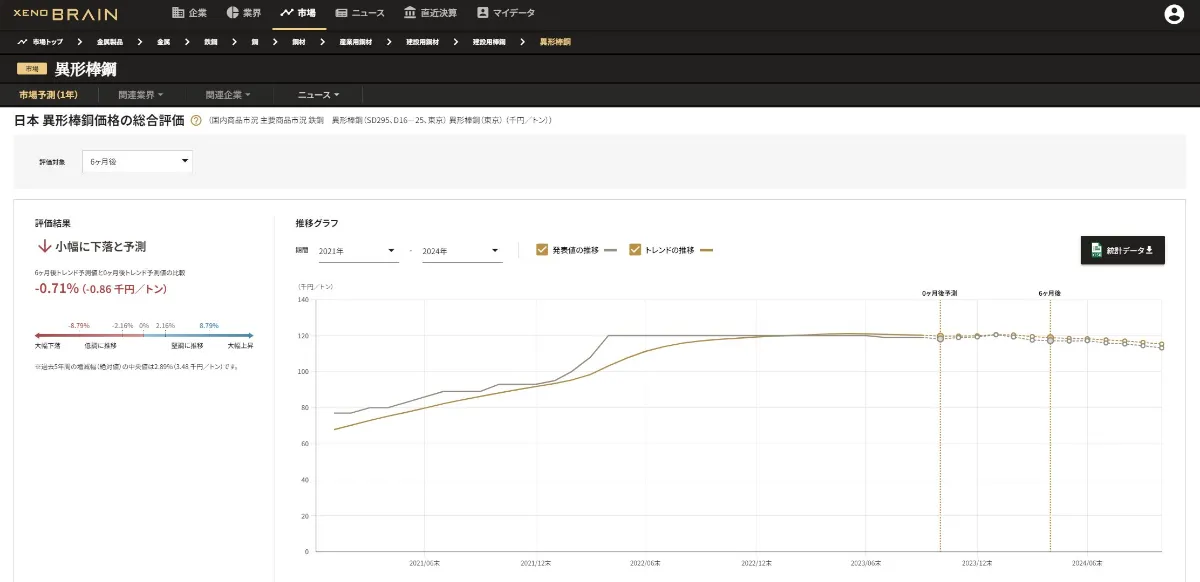Open the 2024年 end year dropdown
The height and width of the screenshot is (582, 1200).
pyautogui.click(x=461, y=251)
